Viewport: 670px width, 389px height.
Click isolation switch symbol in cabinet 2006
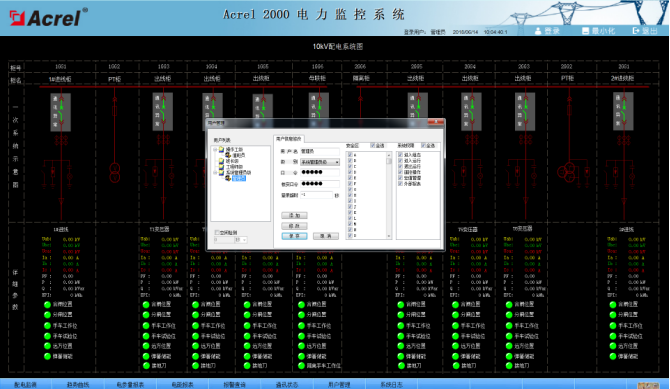tap(360, 99)
